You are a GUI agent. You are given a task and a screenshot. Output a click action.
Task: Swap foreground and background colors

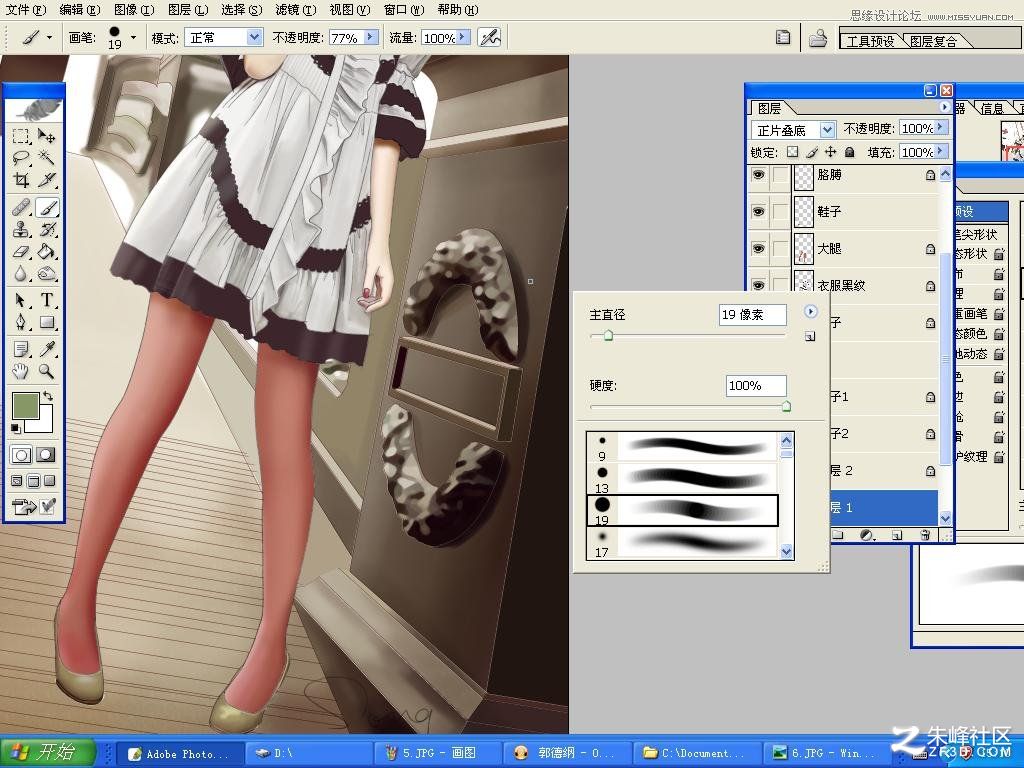point(48,396)
